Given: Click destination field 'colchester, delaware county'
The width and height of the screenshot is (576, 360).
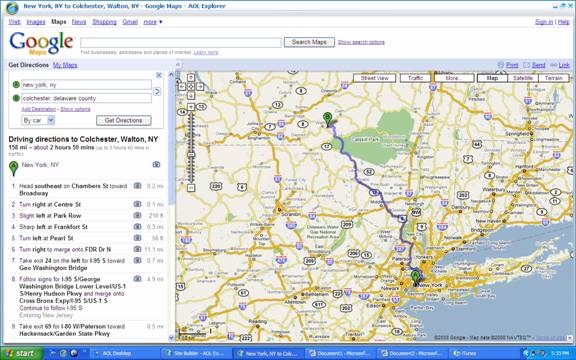Looking at the screenshot, I should point(86,98).
